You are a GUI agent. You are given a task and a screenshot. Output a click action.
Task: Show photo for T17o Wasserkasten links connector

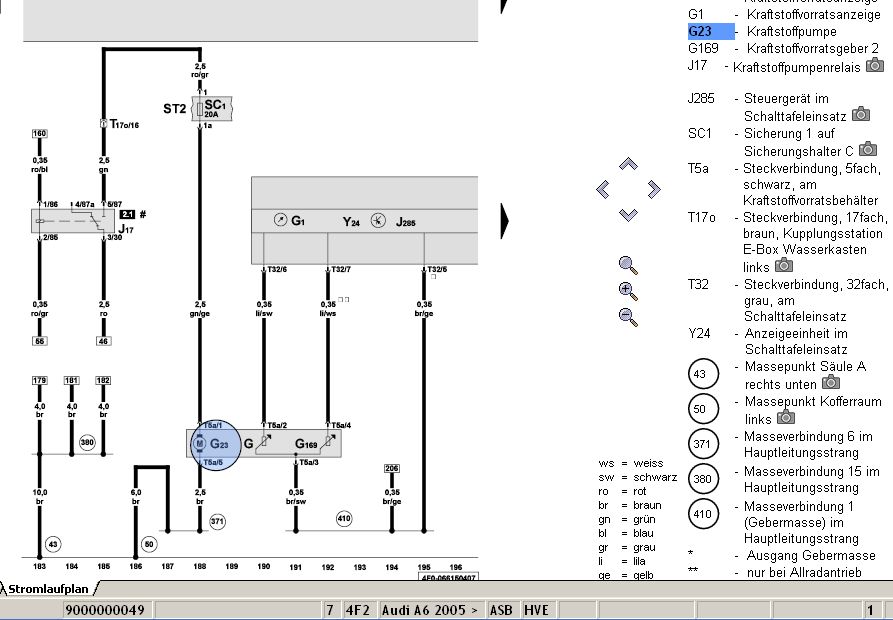tap(784, 266)
